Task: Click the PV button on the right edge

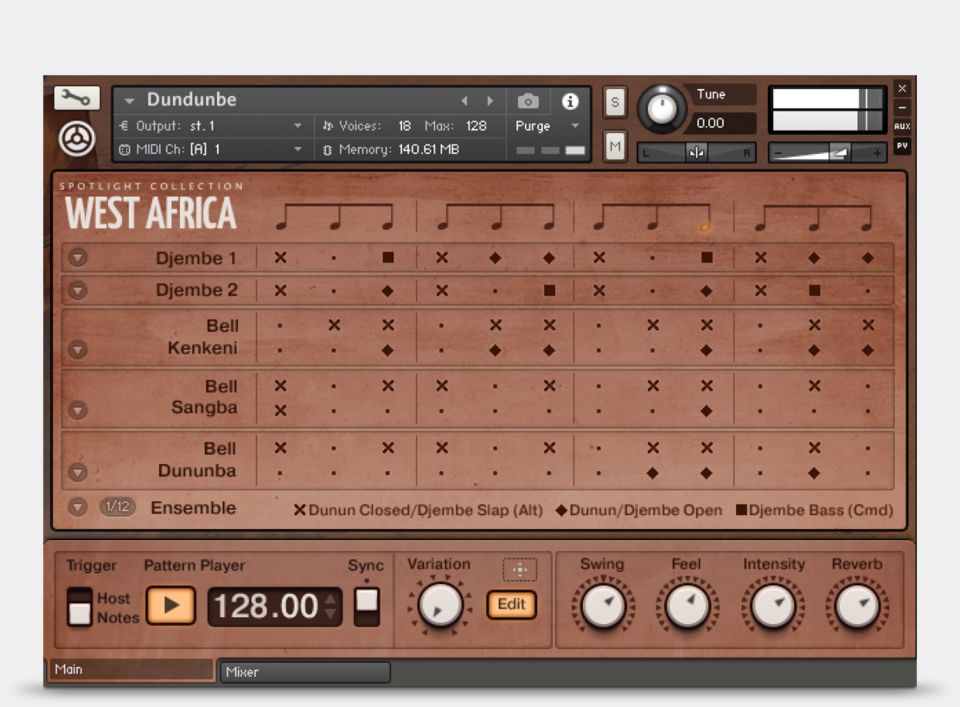Action: click(x=902, y=146)
